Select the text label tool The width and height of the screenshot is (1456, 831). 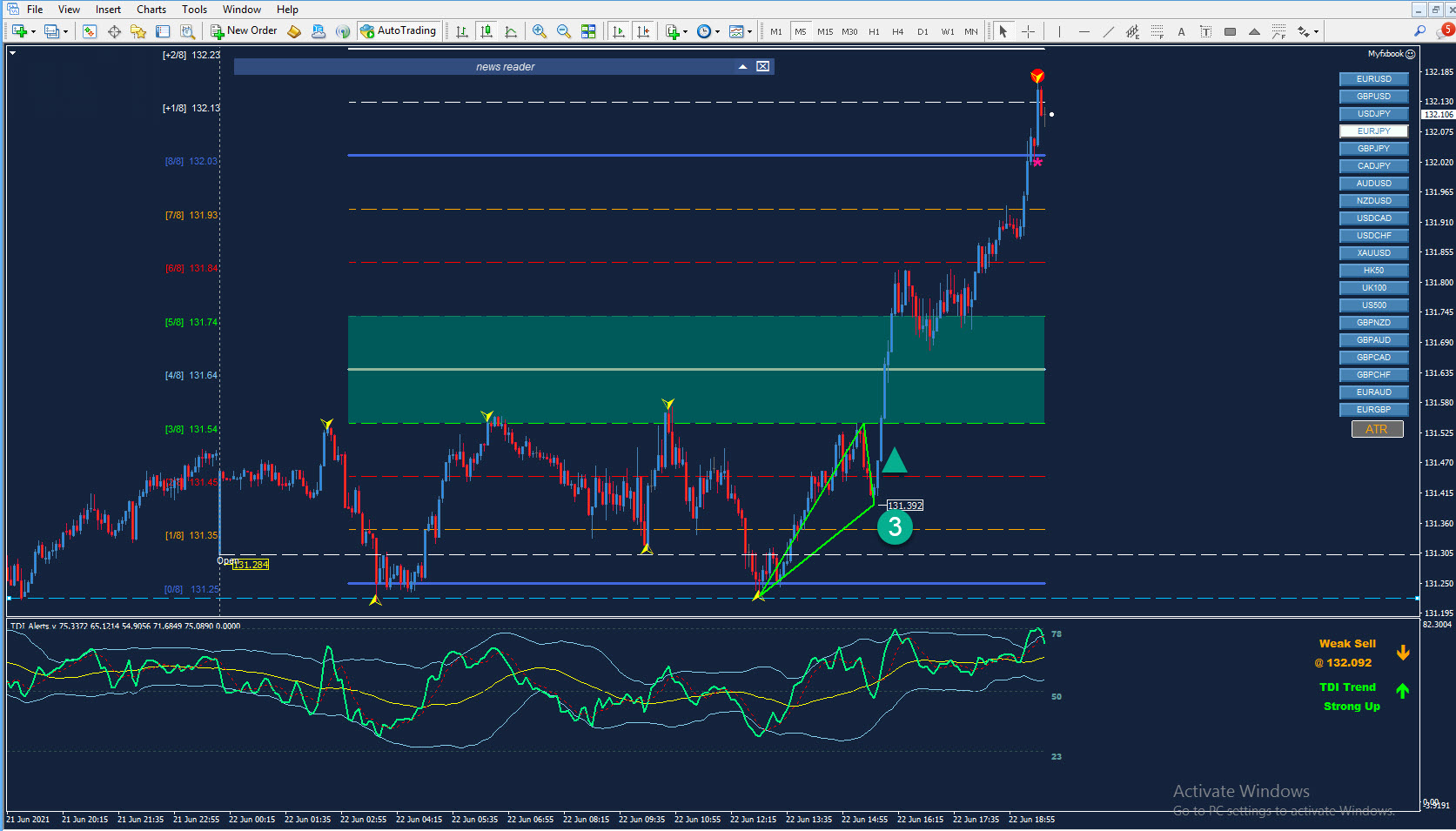click(1205, 31)
